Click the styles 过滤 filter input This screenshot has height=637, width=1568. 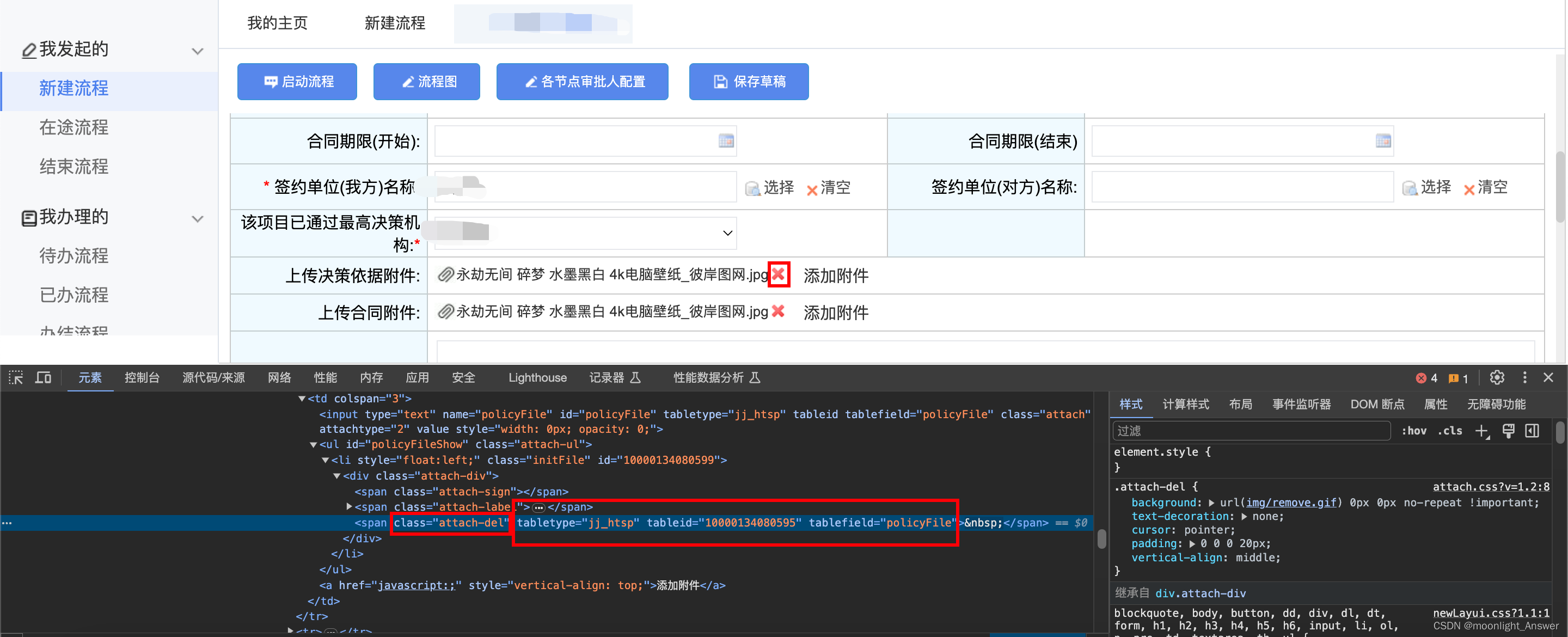pos(1251,431)
